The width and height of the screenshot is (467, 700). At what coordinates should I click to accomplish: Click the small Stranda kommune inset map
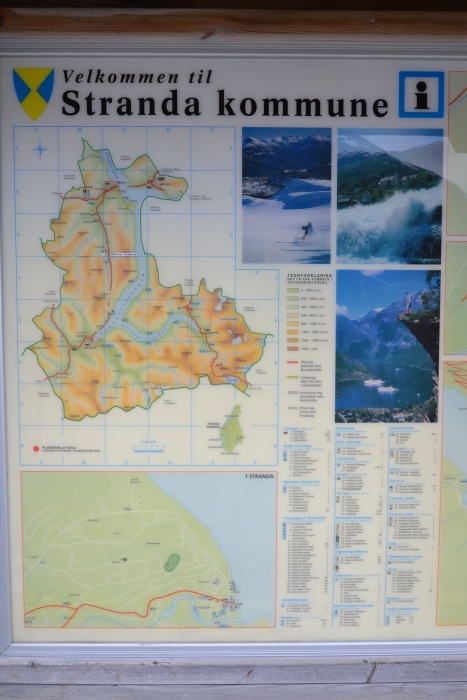click(232, 429)
